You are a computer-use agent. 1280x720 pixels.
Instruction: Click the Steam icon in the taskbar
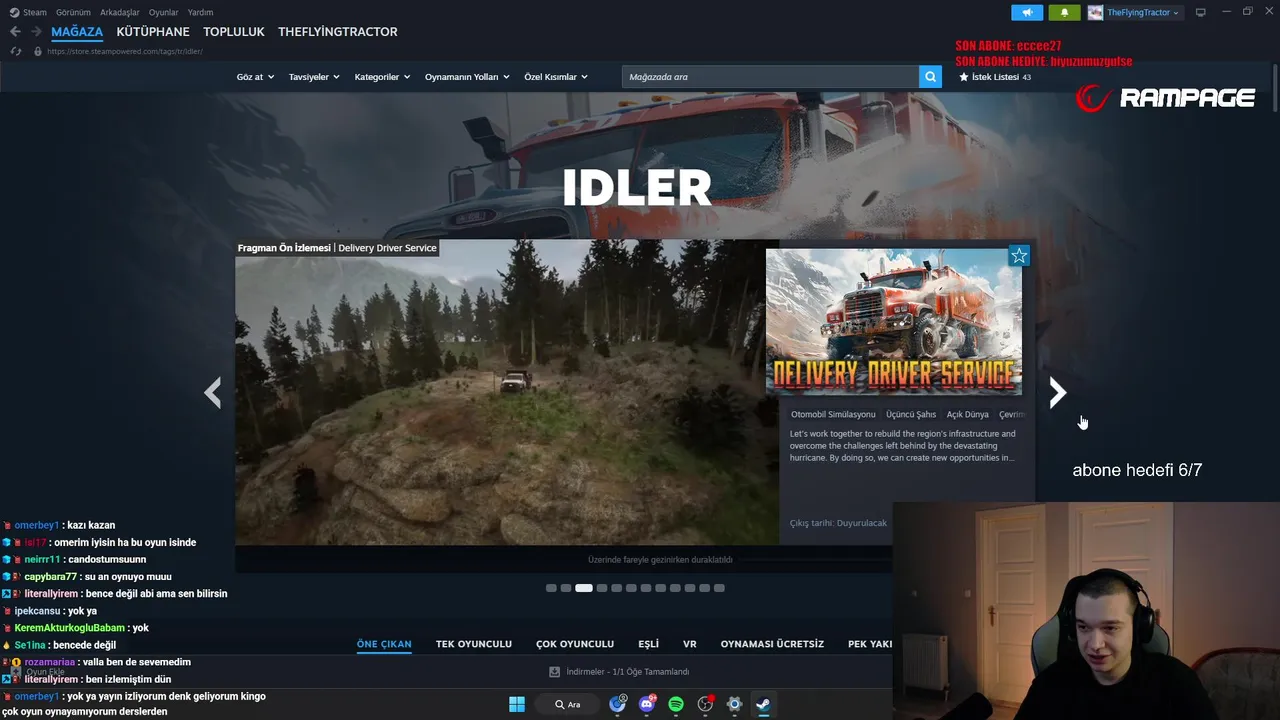pyautogui.click(x=763, y=704)
